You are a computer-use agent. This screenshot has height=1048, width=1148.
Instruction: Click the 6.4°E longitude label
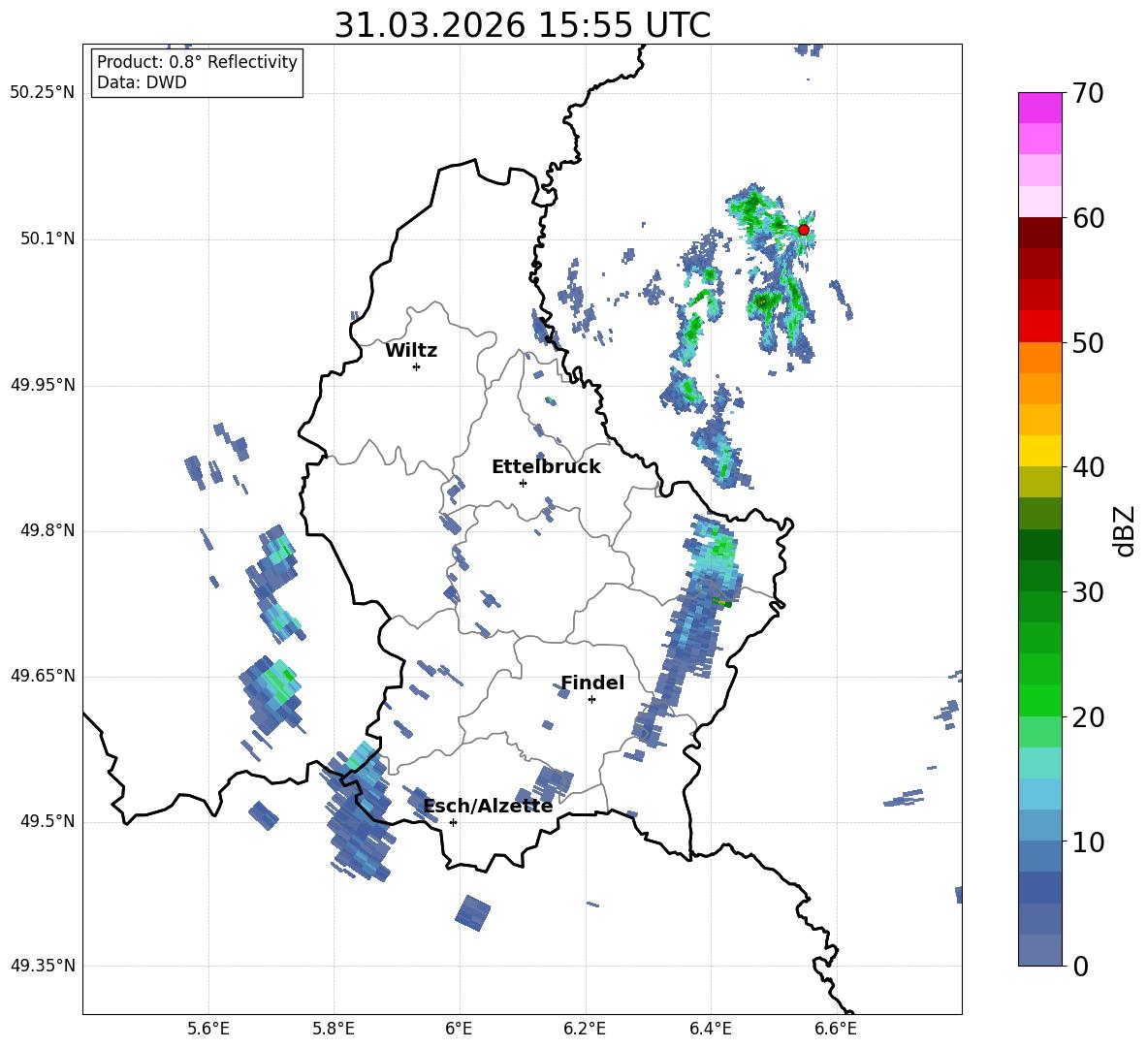pyautogui.click(x=710, y=1029)
